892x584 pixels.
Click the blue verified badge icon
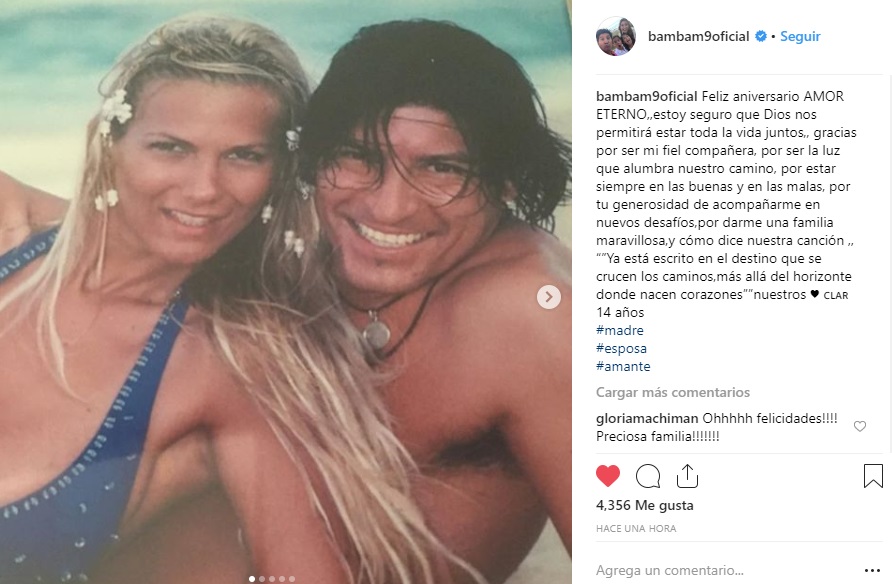coord(761,36)
